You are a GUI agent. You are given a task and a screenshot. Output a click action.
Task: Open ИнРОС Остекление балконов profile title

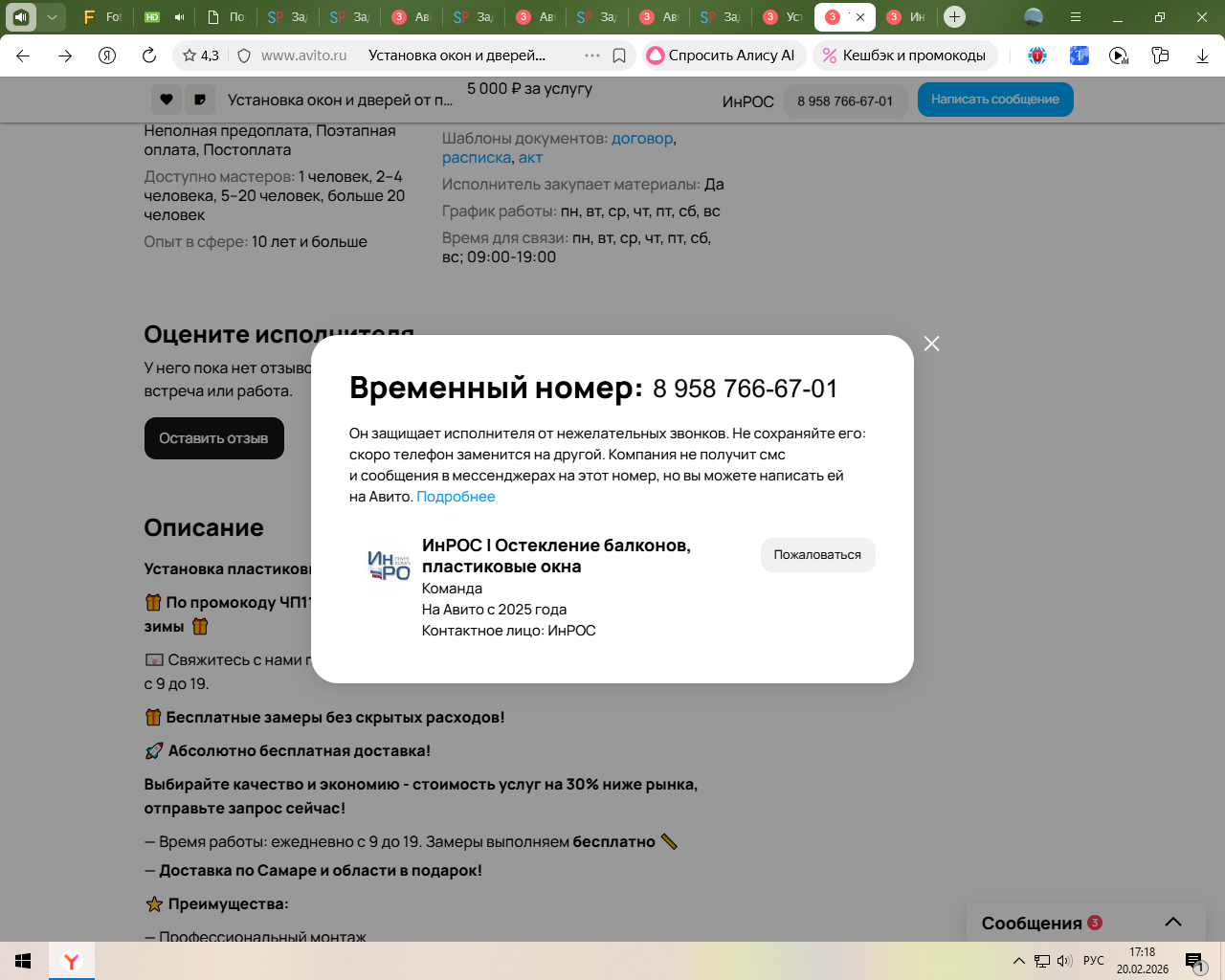(556, 556)
